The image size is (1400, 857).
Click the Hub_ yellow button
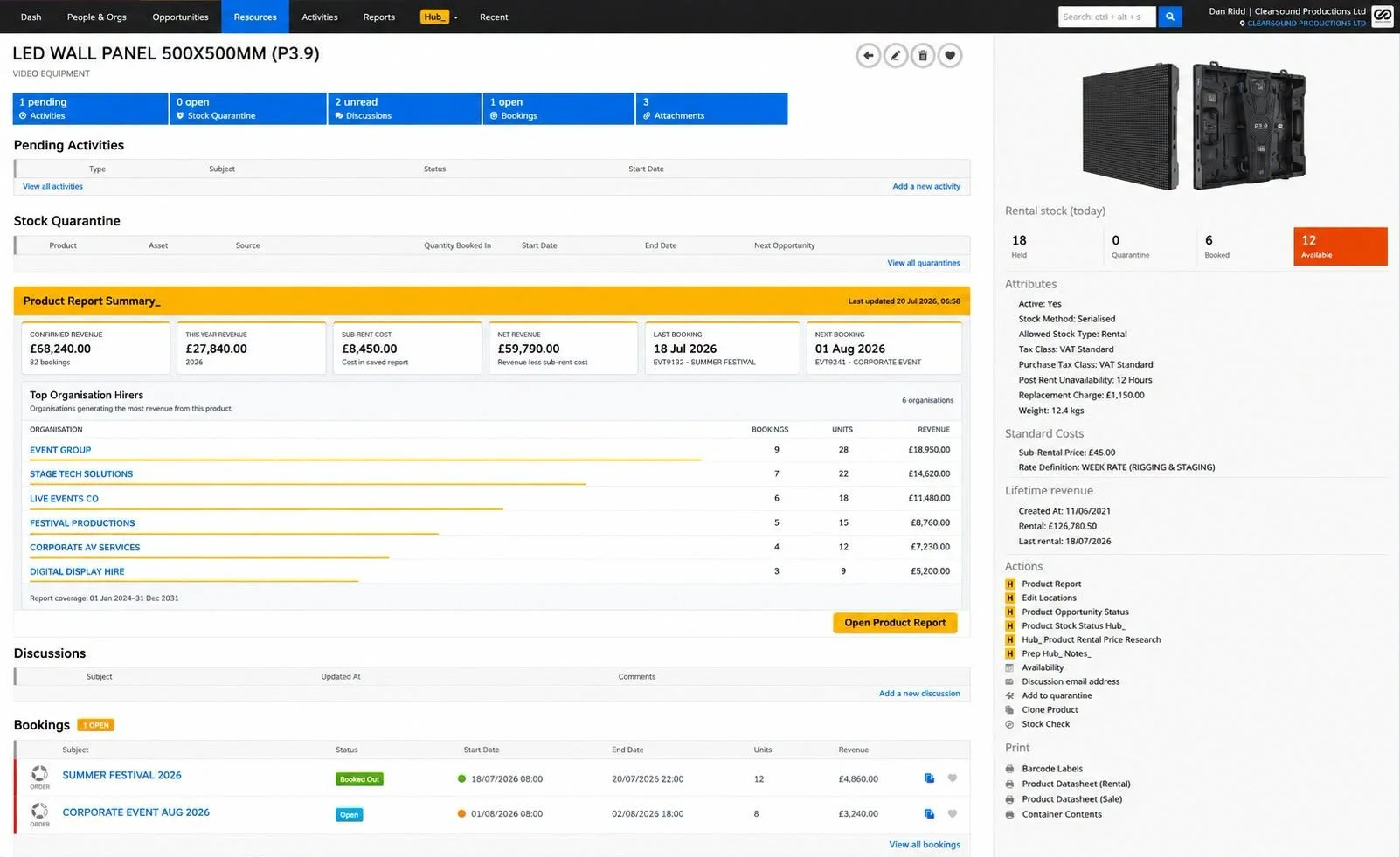[433, 17]
